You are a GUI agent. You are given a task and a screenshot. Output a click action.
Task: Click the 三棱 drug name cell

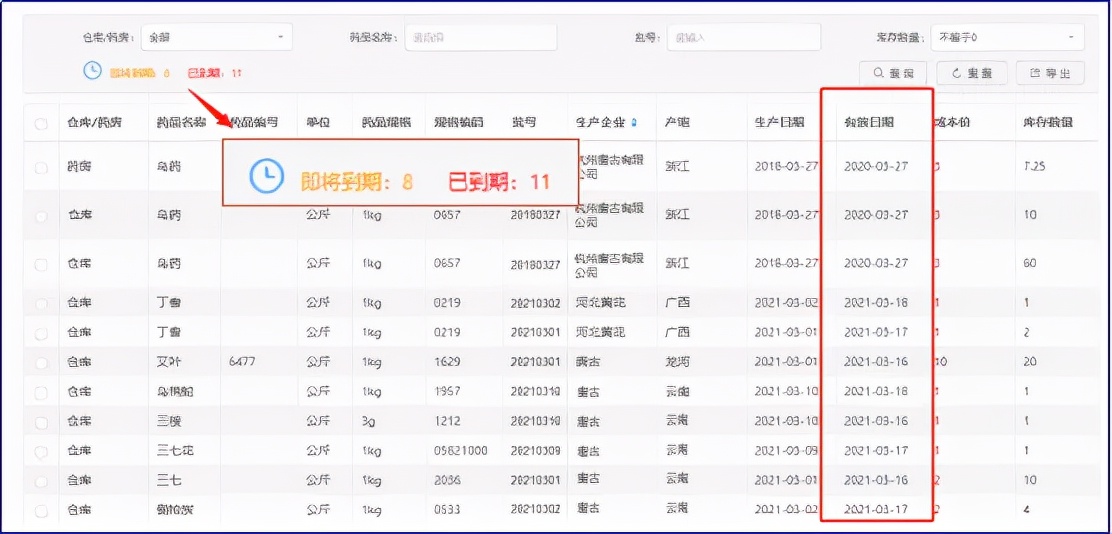(x=169, y=421)
